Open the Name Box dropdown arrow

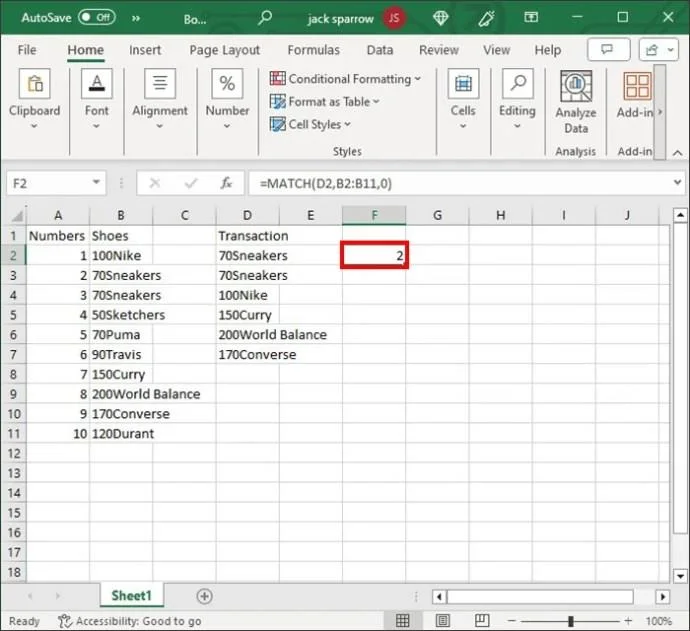pyautogui.click(x=96, y=182)
